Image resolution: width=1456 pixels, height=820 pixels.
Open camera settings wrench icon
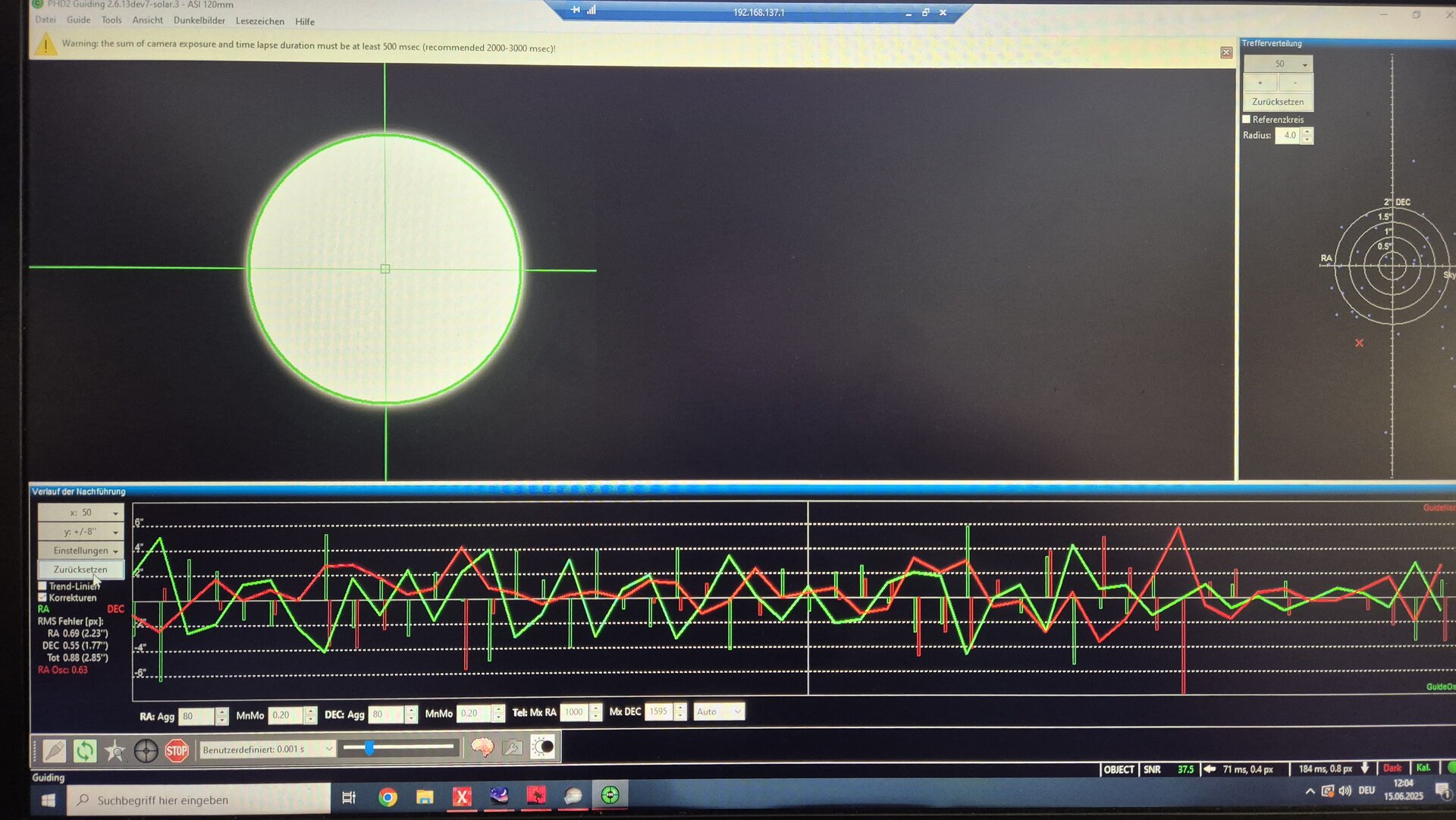[x=513, y=747]
